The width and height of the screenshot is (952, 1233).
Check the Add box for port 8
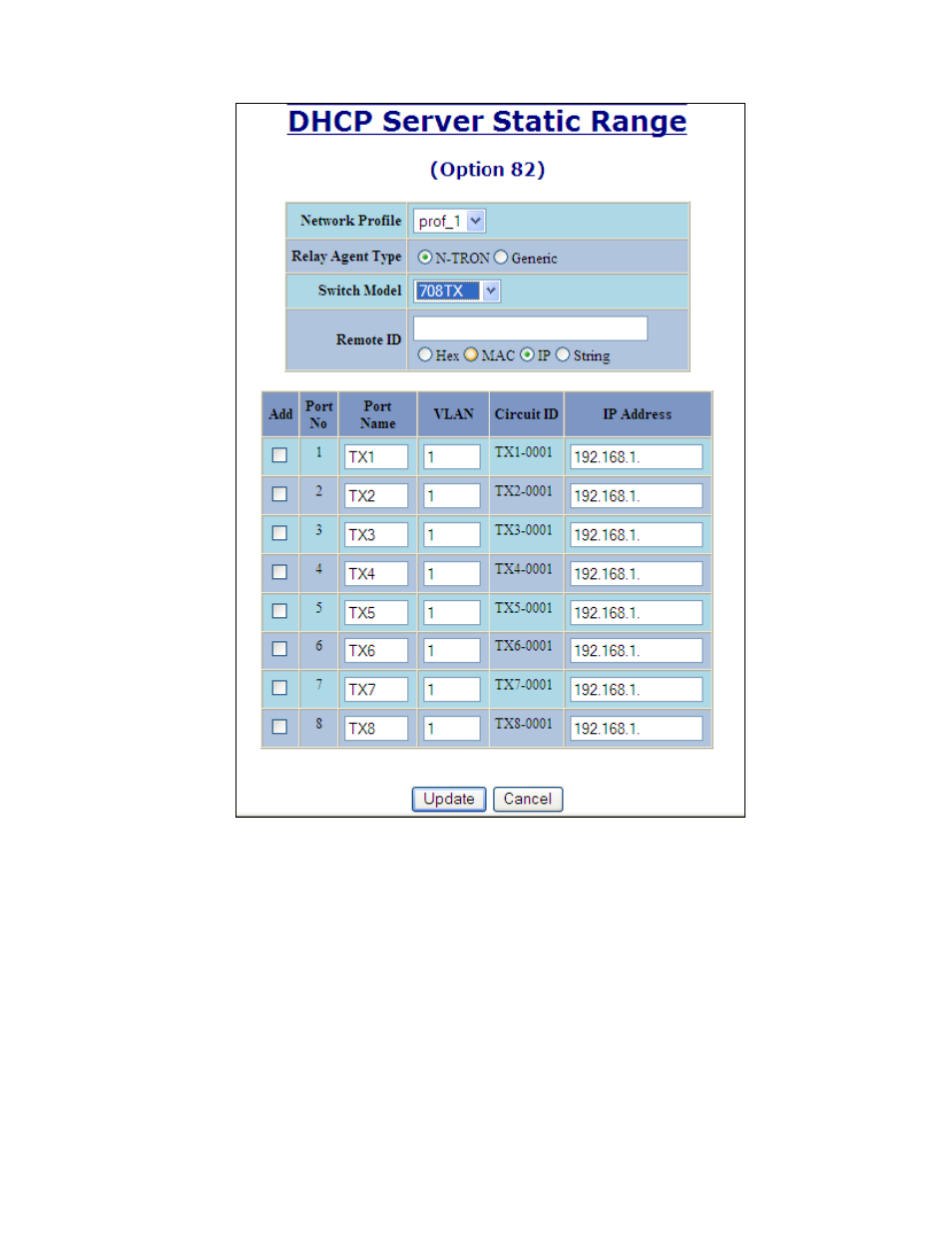pyautogui.click(x=279, y=727)
